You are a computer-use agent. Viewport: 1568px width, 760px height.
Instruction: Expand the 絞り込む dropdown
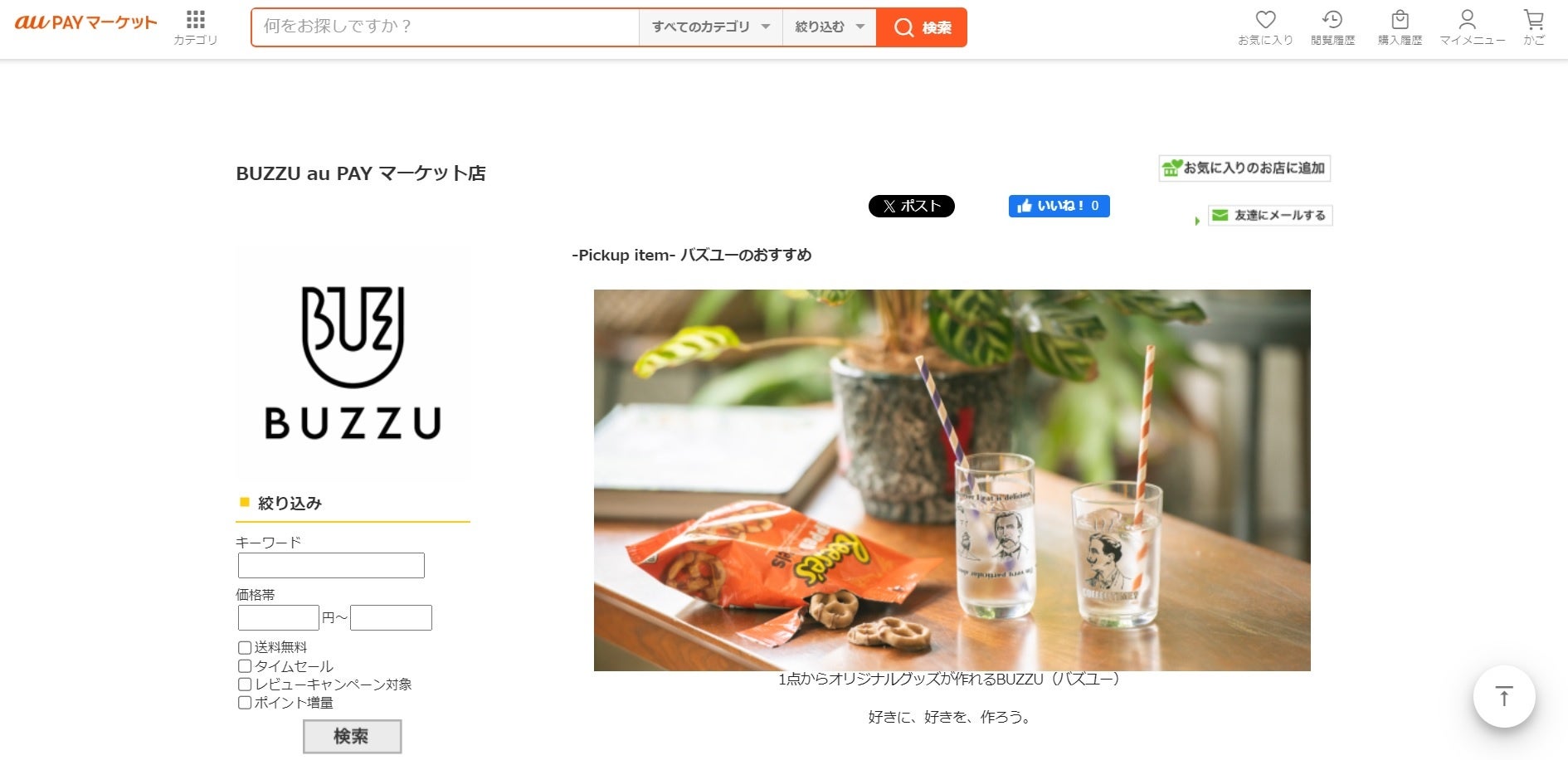click(x=830, y=27)
